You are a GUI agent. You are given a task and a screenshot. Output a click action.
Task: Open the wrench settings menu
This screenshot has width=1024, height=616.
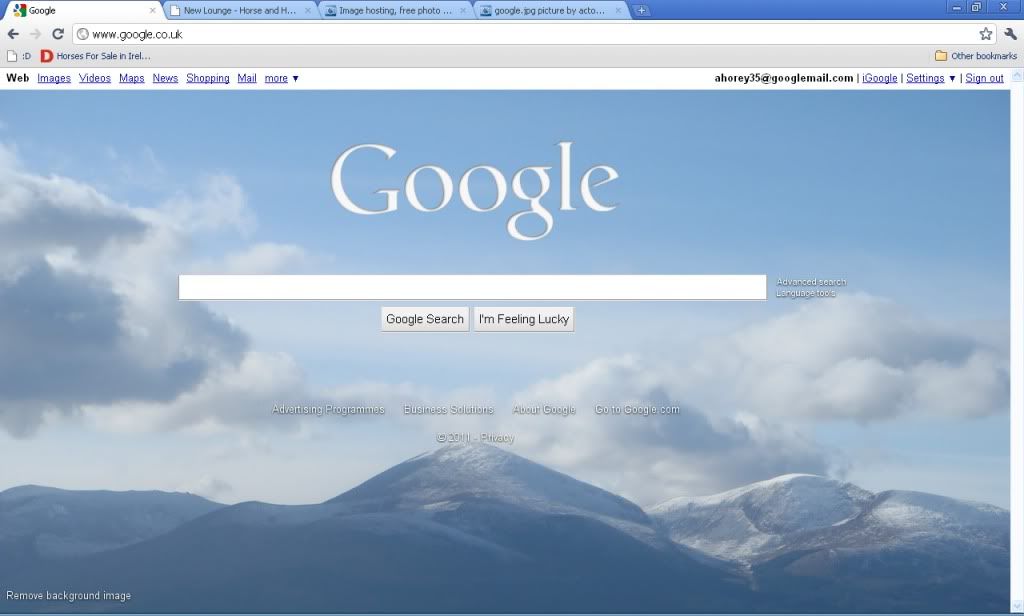point(1010,34)
